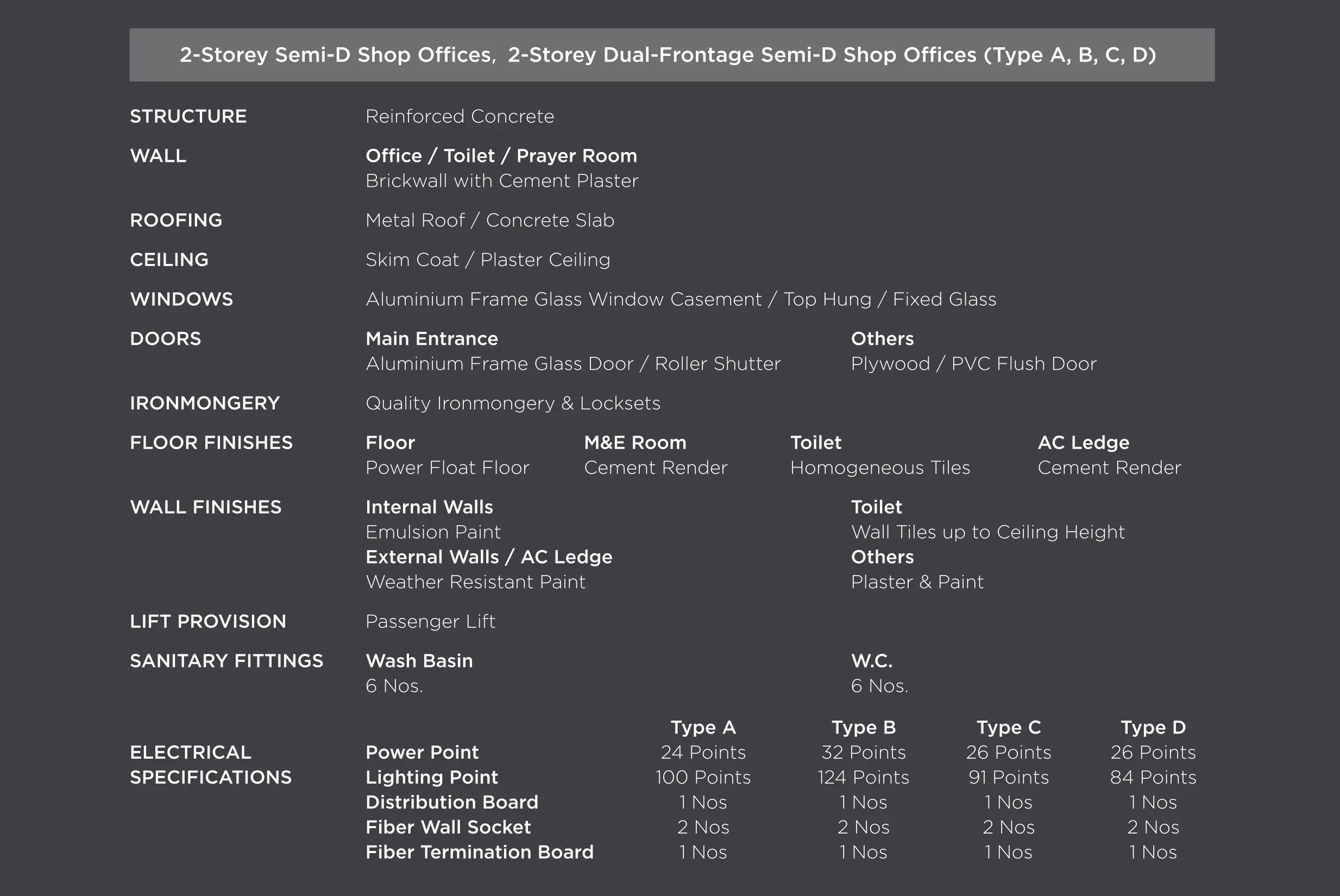
Task: Click the Brickwall with Cement Plaster text
Action: coord(502,181)
